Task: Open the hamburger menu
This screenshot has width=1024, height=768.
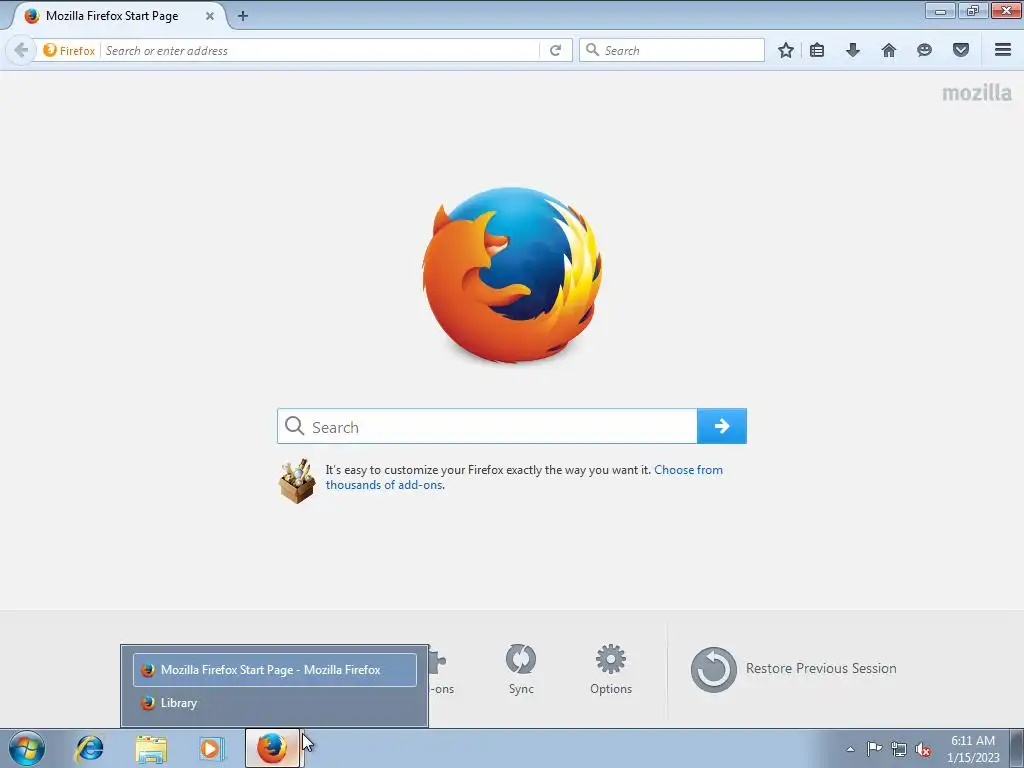Action: coord(1003,50)
